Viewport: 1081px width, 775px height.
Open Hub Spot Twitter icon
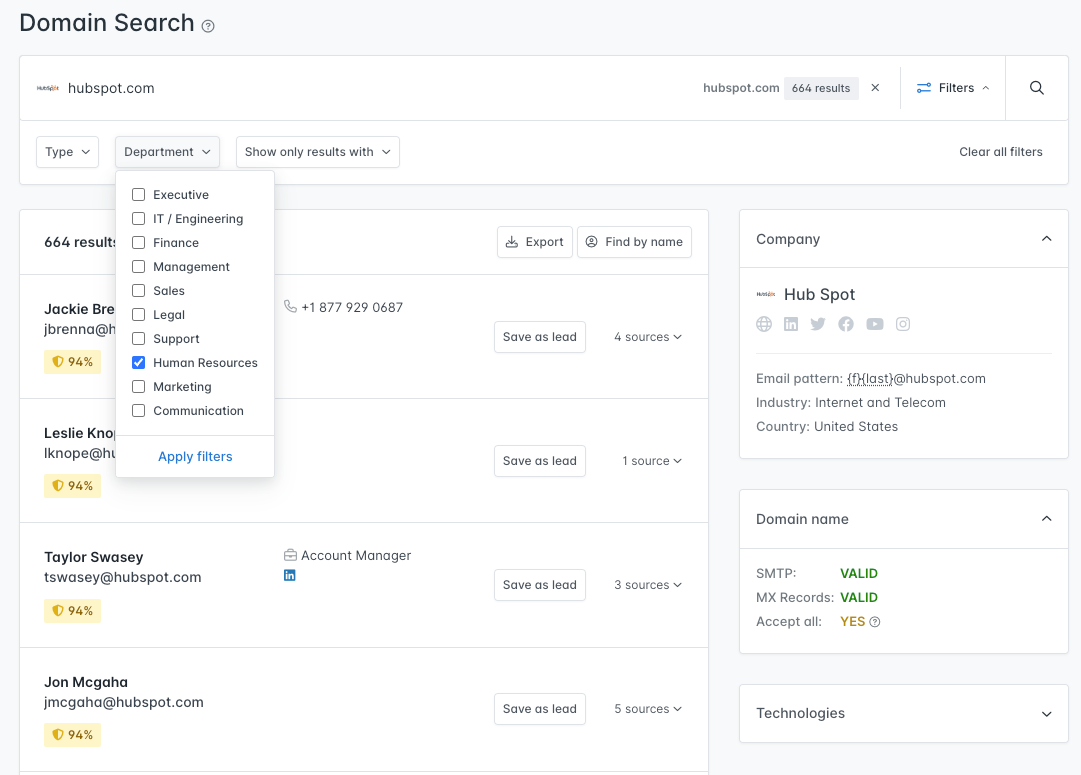coord(818,324)
